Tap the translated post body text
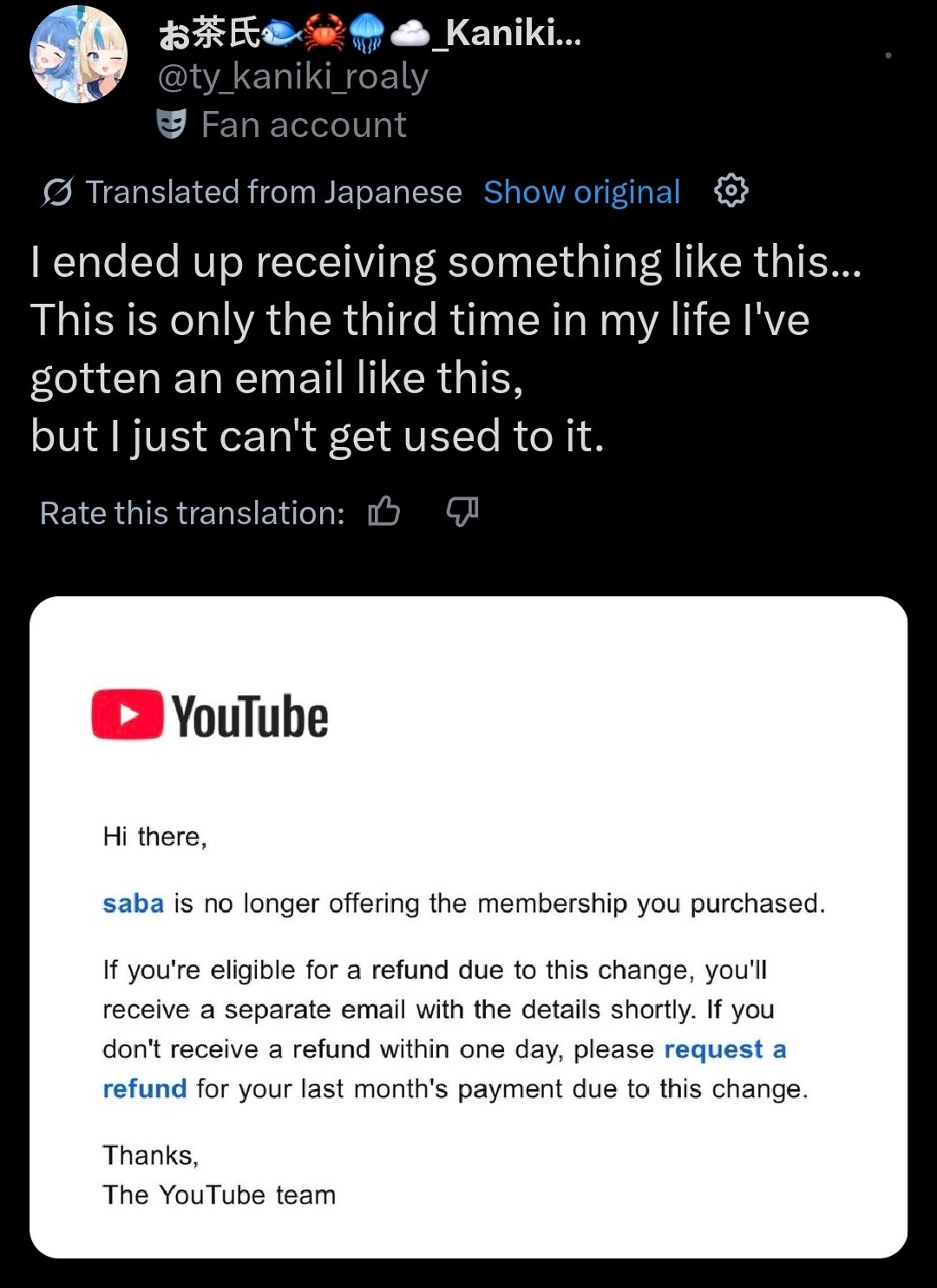Viewport: 937px width, 1288px height. (446, 348)
